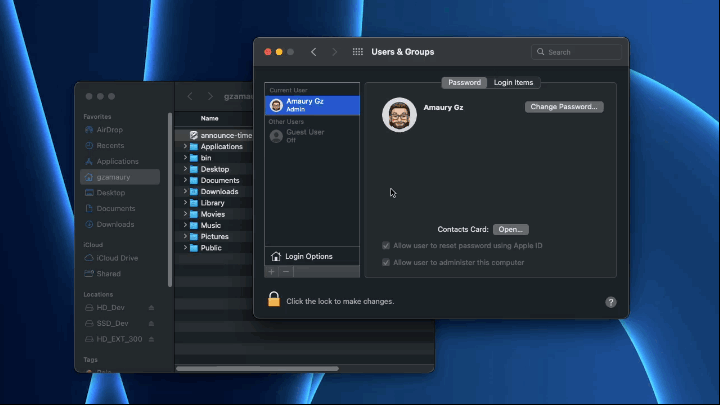Screen dimensions: 720x405
Task: Click the Change Password button
Action: click(x=564, y=107)
